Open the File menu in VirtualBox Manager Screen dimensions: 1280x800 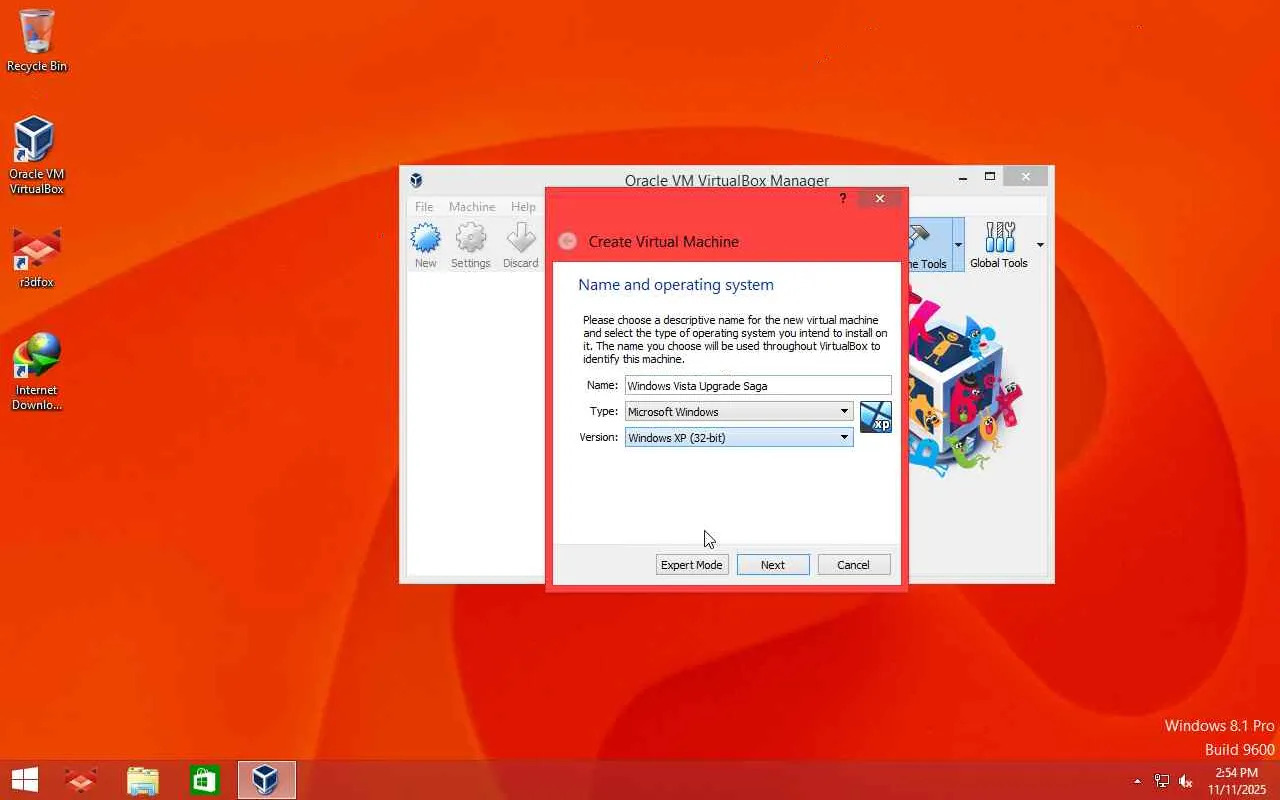click(x=424, y=207)
